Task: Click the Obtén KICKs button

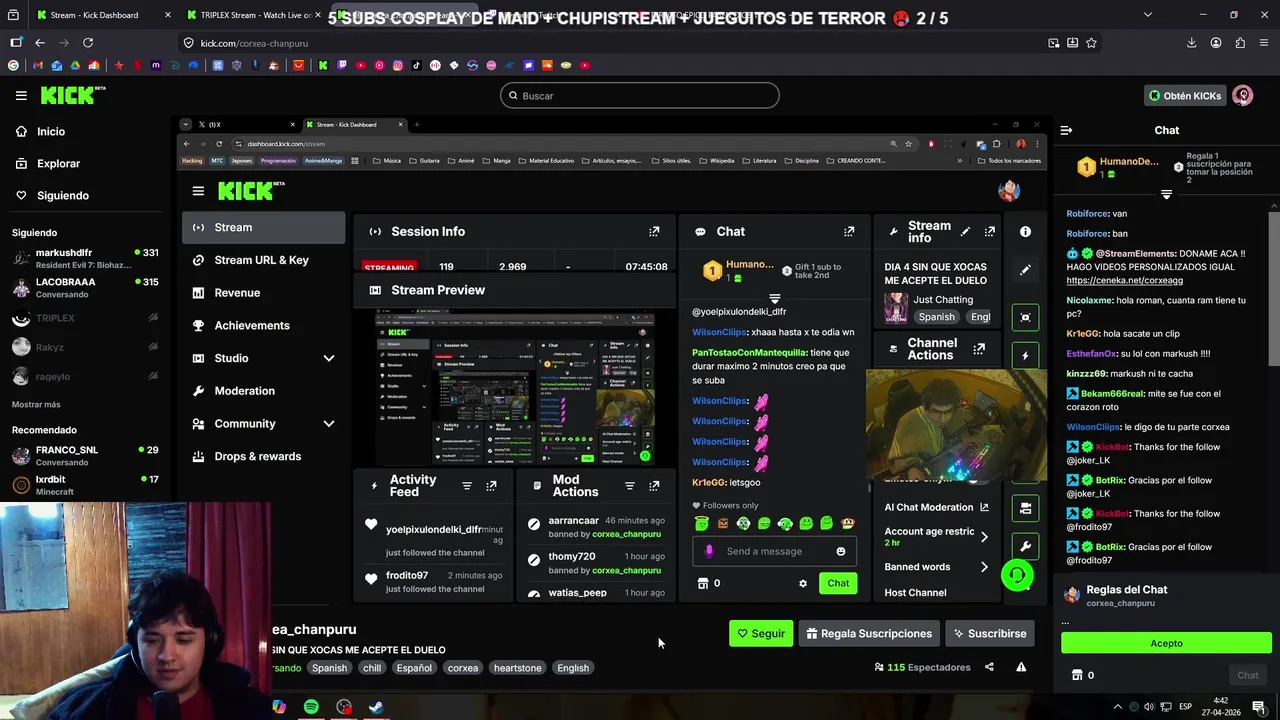Action: coord(1185,95)
